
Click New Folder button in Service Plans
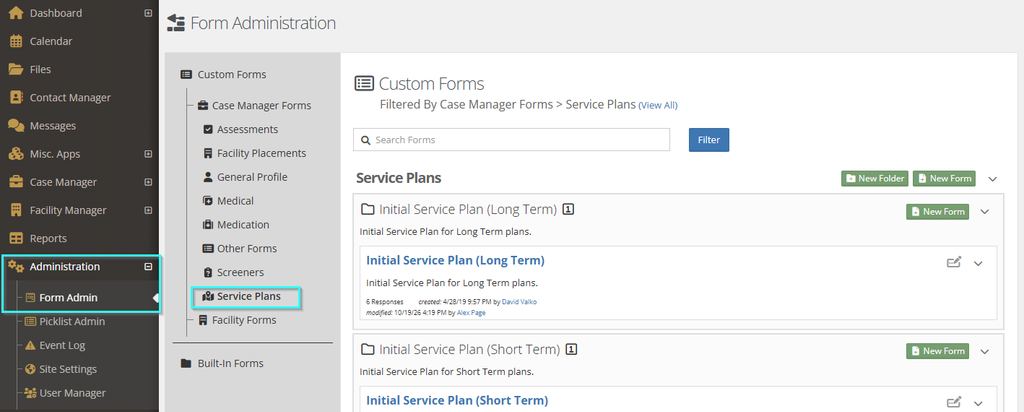pyautogui.click(x=874, y=178)
